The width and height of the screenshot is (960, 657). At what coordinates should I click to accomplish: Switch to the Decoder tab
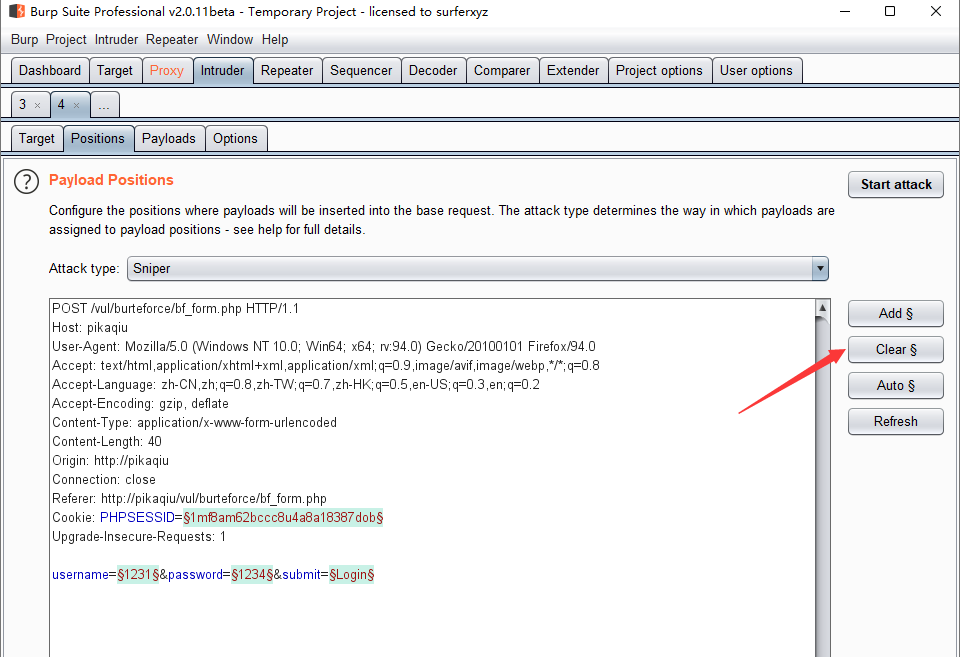click(433, 70)
